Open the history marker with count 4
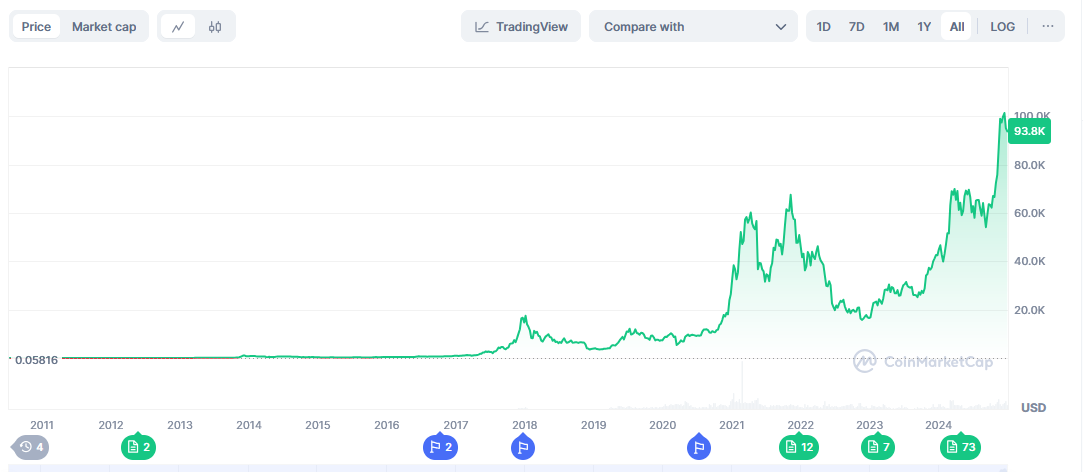This screenshot has height=472, width=1083. (32, 447)
